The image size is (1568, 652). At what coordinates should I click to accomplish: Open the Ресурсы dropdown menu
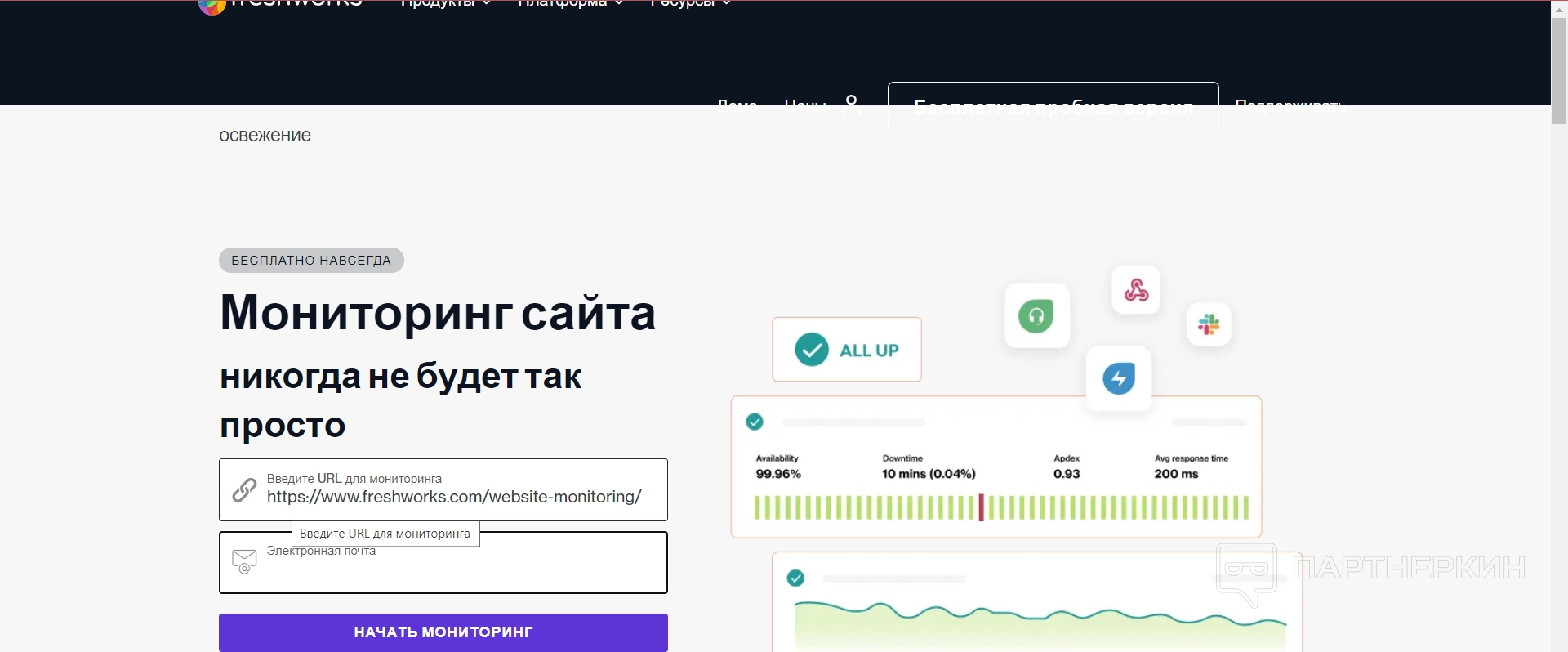click(691, 3)
